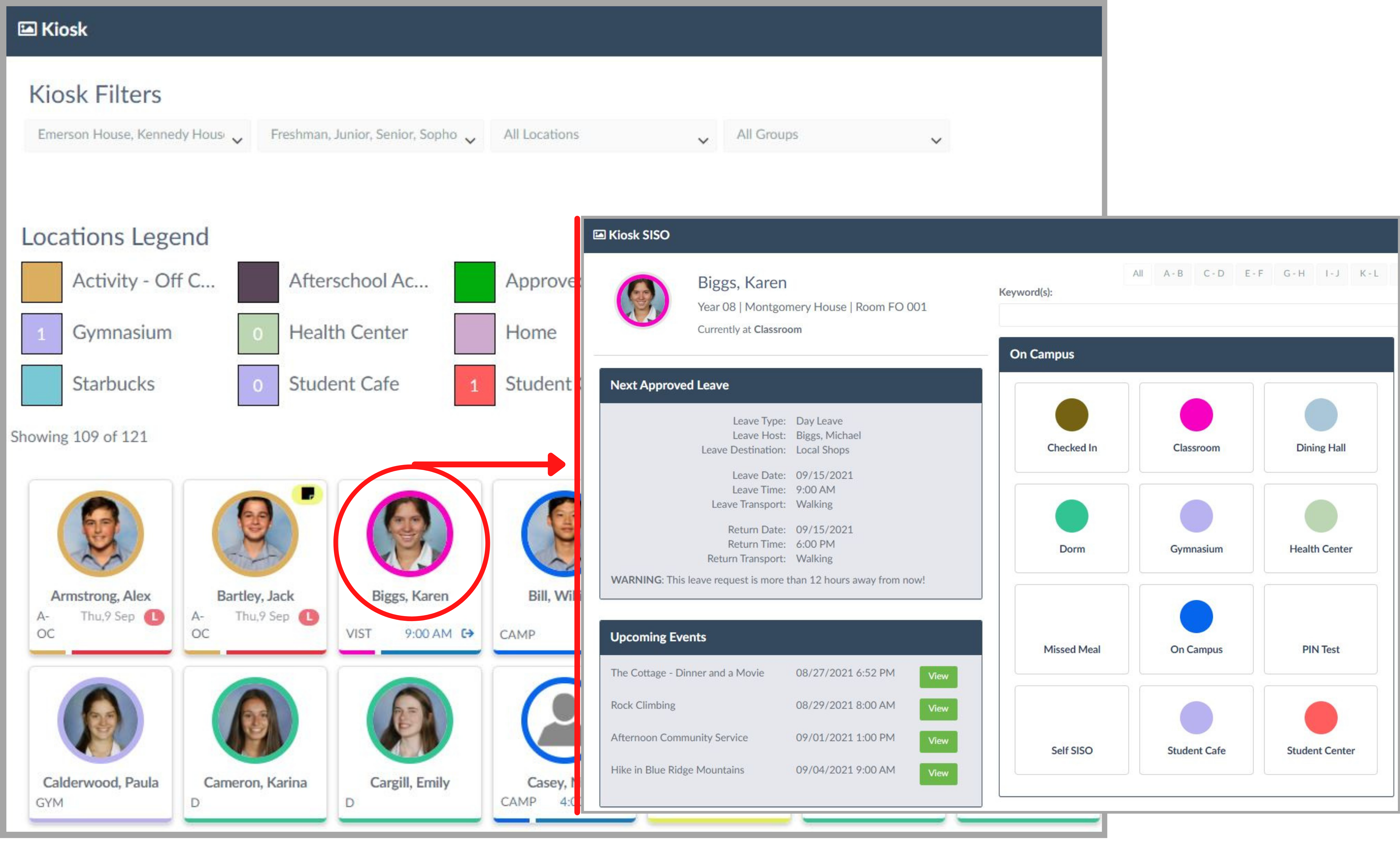Choose the Dorm location icon
The height and width of the screenshot is (844, 1400).
1071,516
